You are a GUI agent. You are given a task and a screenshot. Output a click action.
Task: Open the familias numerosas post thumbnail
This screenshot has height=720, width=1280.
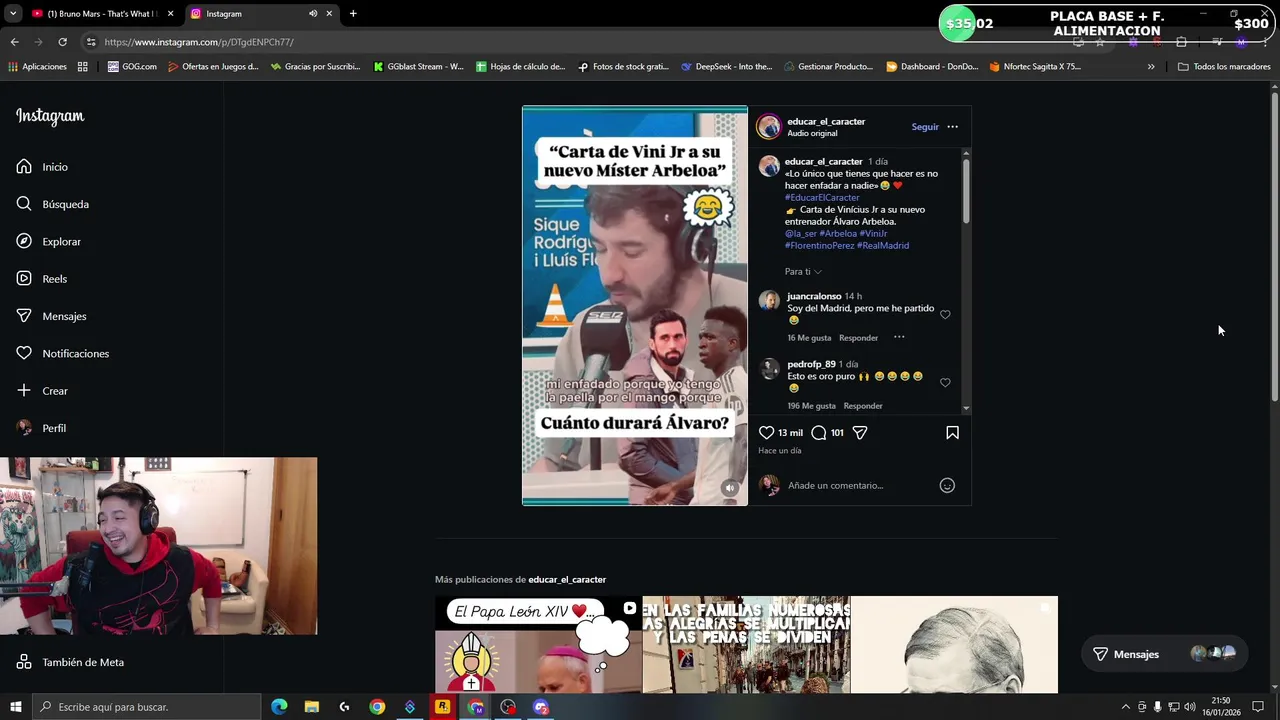(x=746, y=645)
